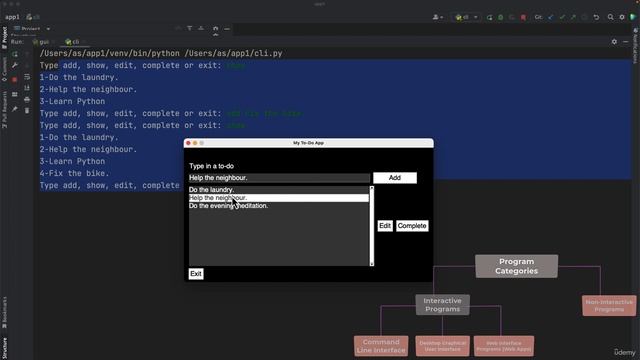Click the to-do text input field
640x360 pixels.
(279, 178)
